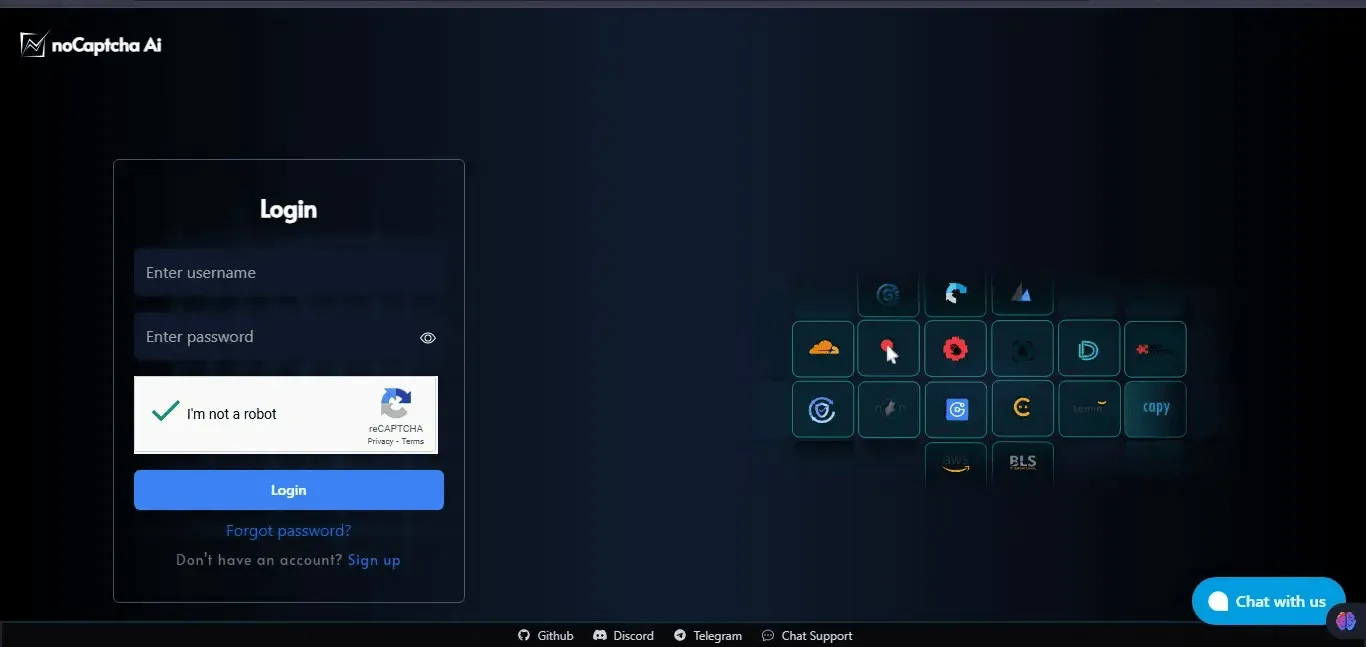
Task: Click the Enter username field
Action: pos(288,273)
